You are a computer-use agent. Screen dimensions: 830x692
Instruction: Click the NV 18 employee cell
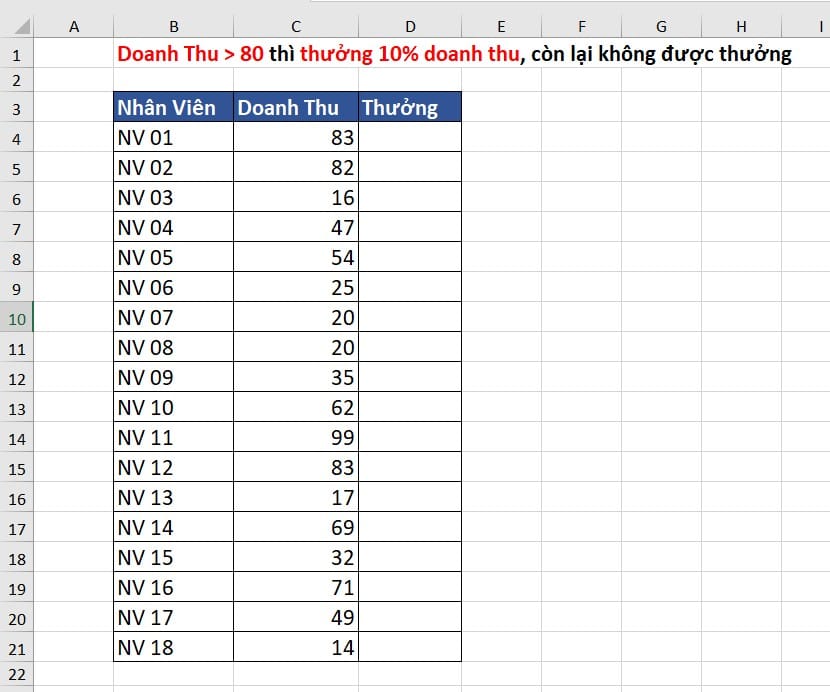pyautogui.click(x=174, y=648)
